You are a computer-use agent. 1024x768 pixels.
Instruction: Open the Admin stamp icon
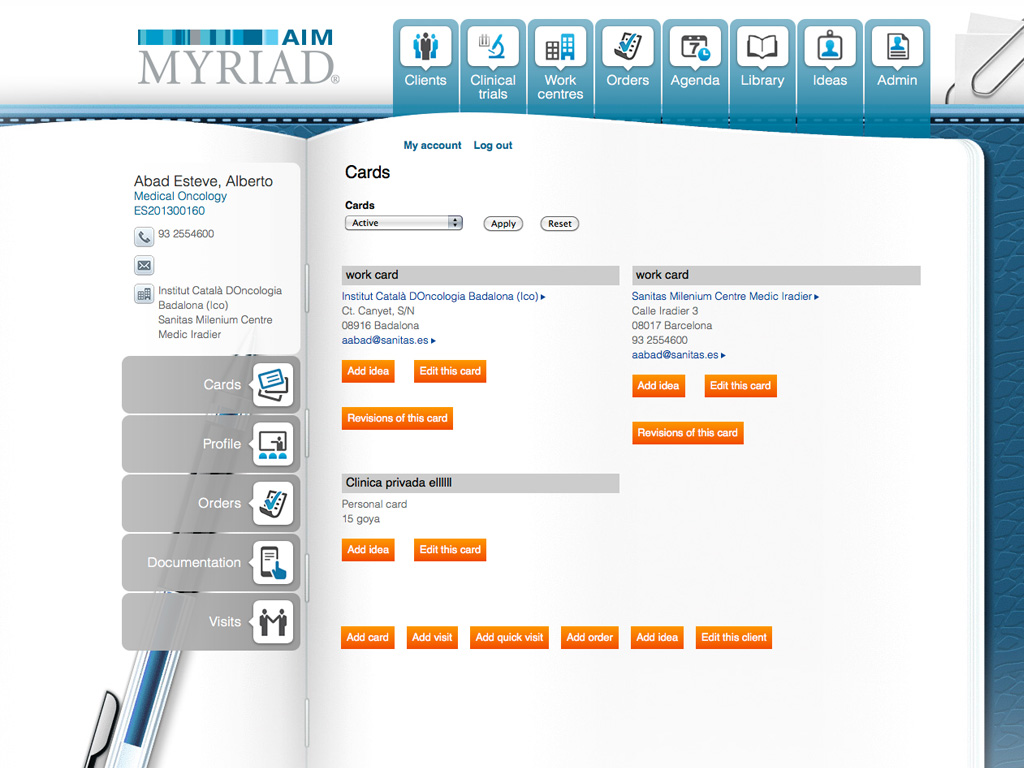point(897,47)
